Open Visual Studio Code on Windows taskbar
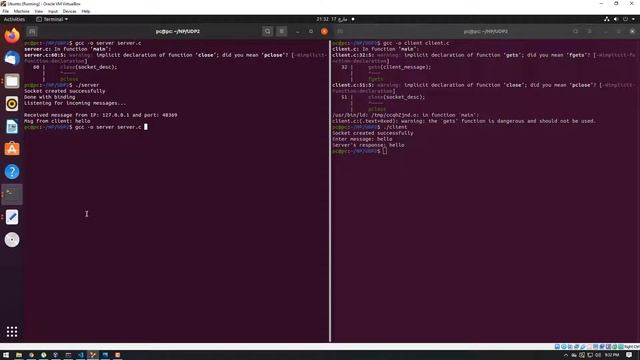Screen dimensions: 640x360 coord(80,355)
